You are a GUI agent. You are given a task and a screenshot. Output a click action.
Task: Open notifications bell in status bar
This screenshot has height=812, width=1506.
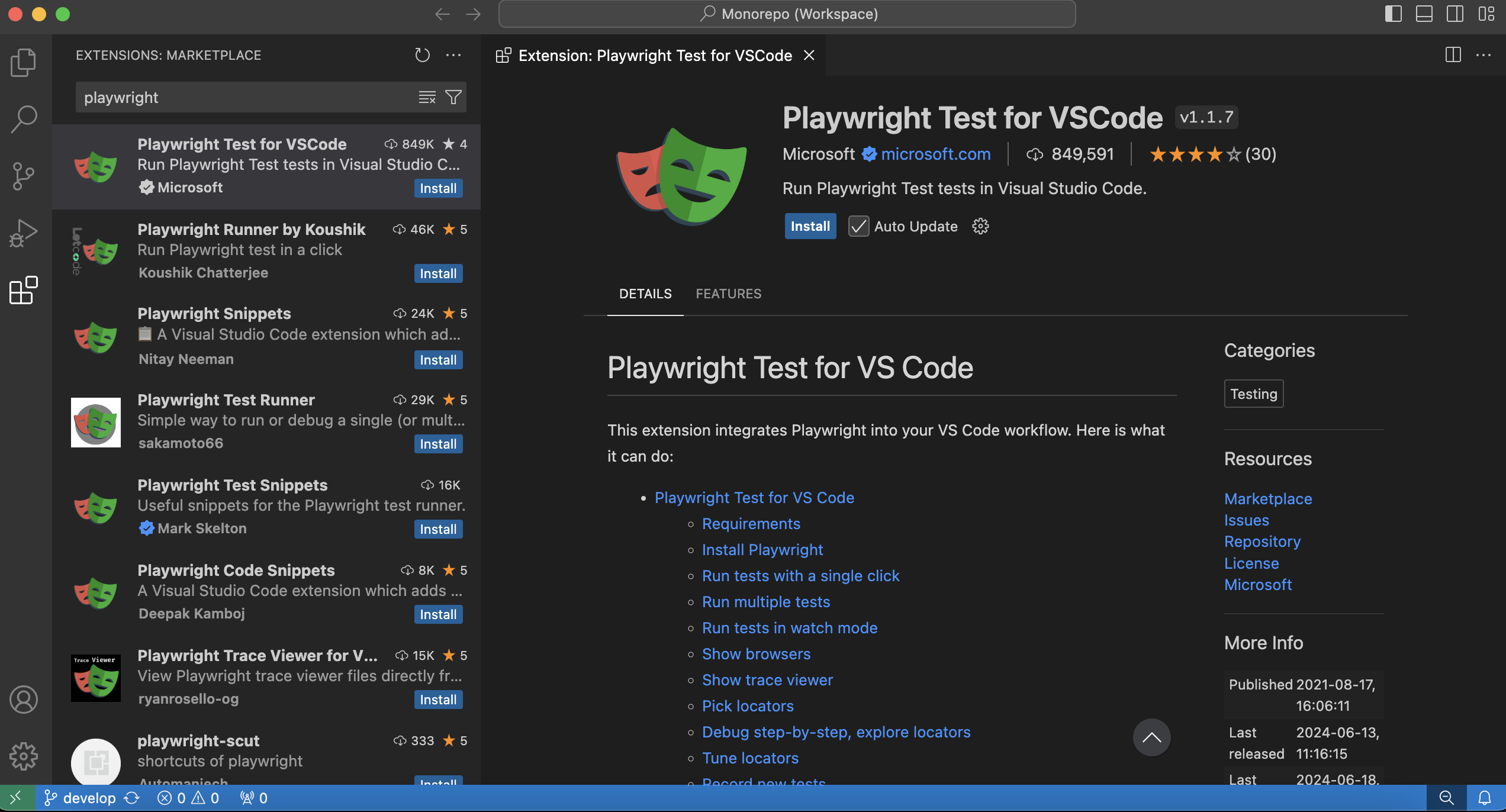coord(1485,798)
